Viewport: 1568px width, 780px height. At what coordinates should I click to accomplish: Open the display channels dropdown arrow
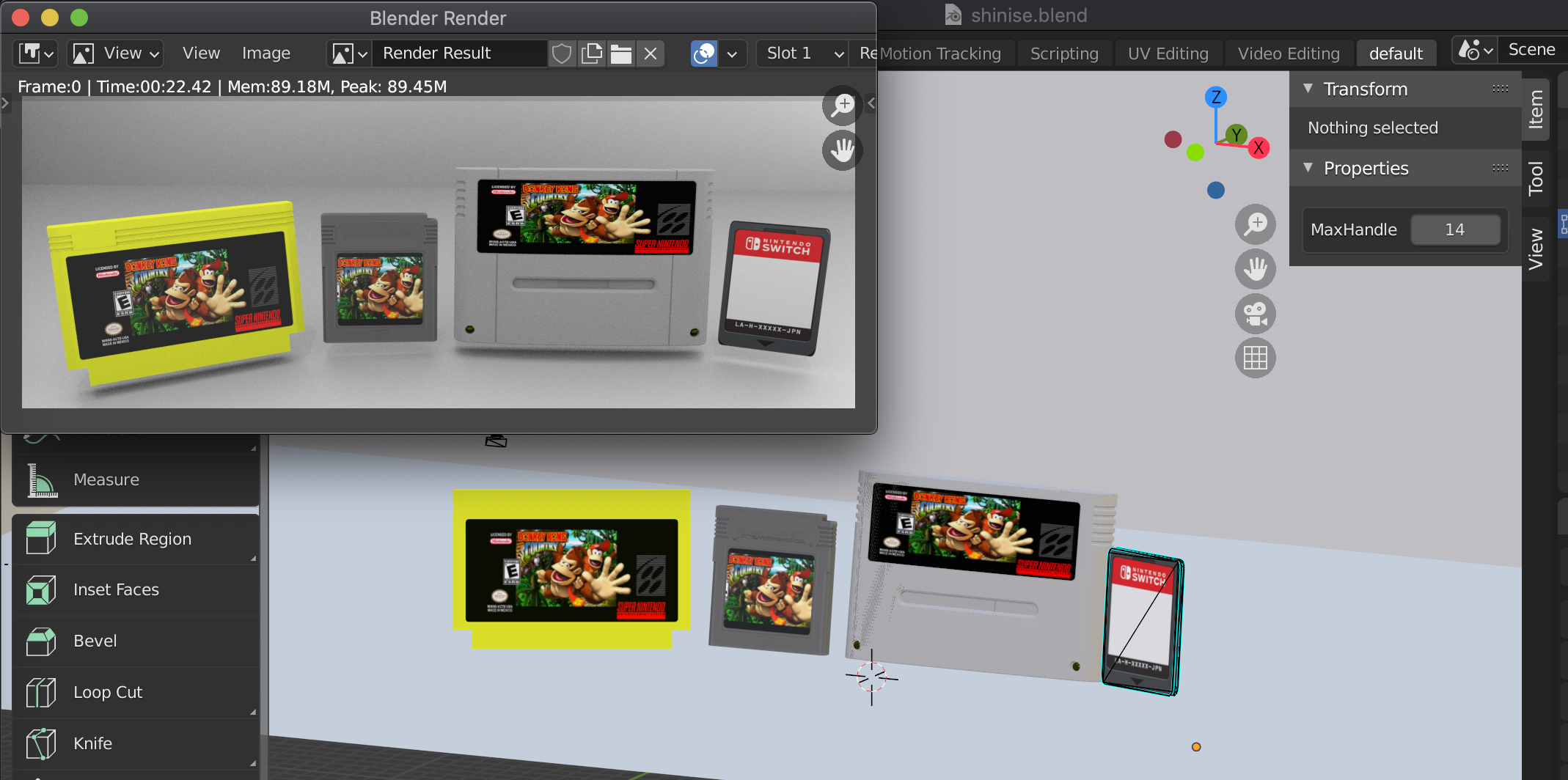pos(732,54)
